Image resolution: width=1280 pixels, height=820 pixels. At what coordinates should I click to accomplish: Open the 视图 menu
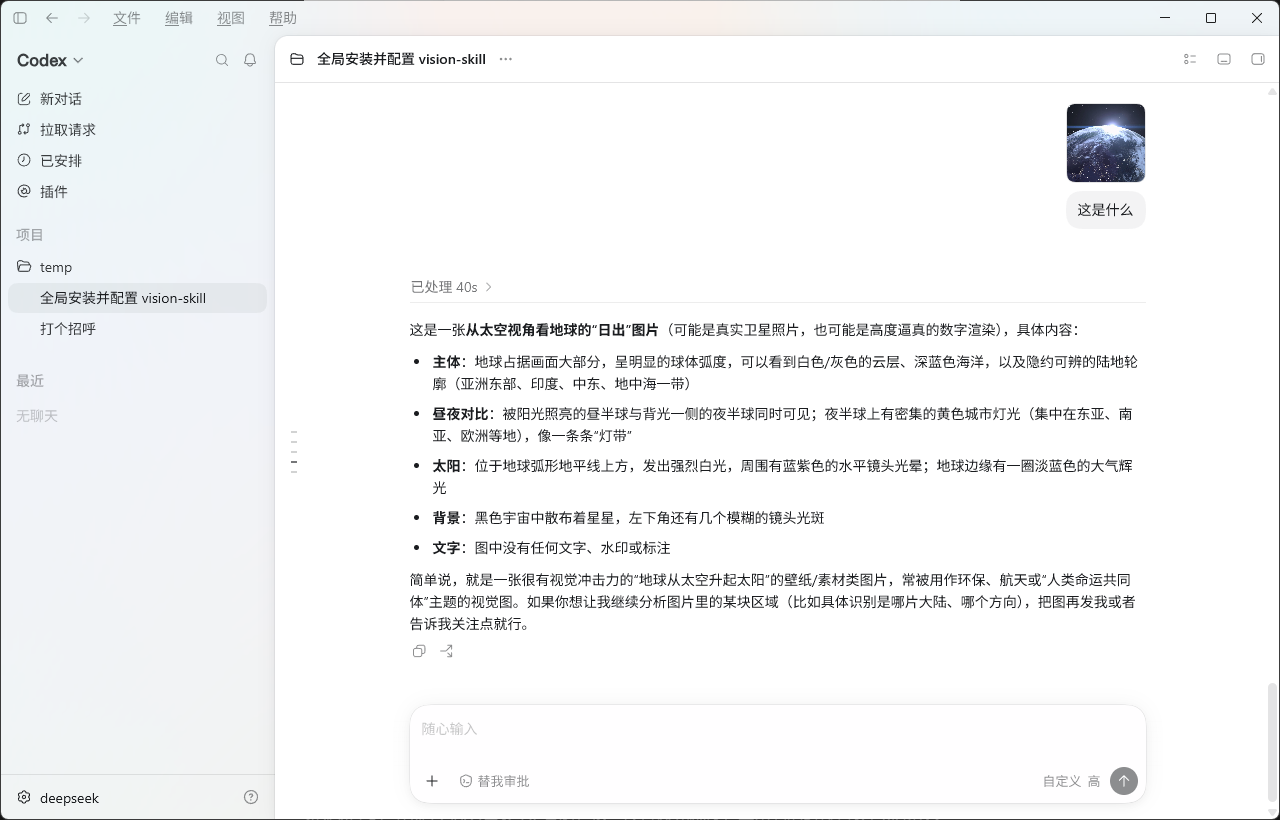click(x=231, y=18)
